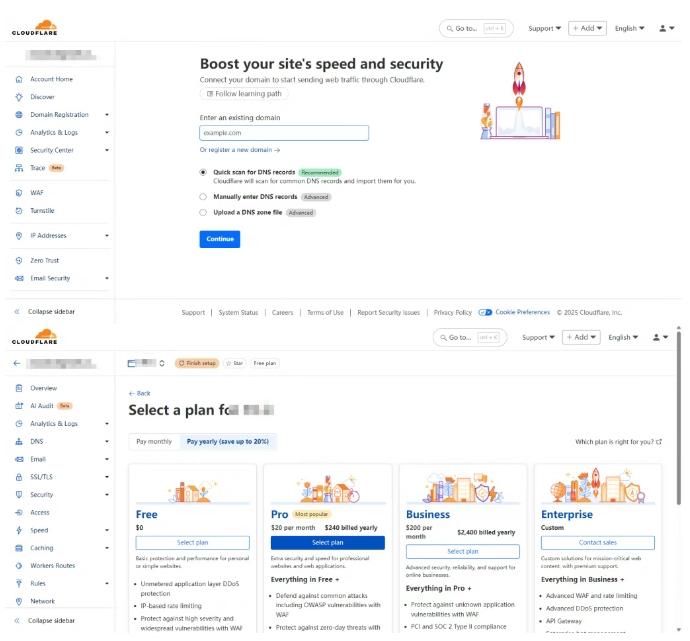Open the Support footer link
Image resolution: width=690 pixels, height=641 pixels.
click(193, 313)
